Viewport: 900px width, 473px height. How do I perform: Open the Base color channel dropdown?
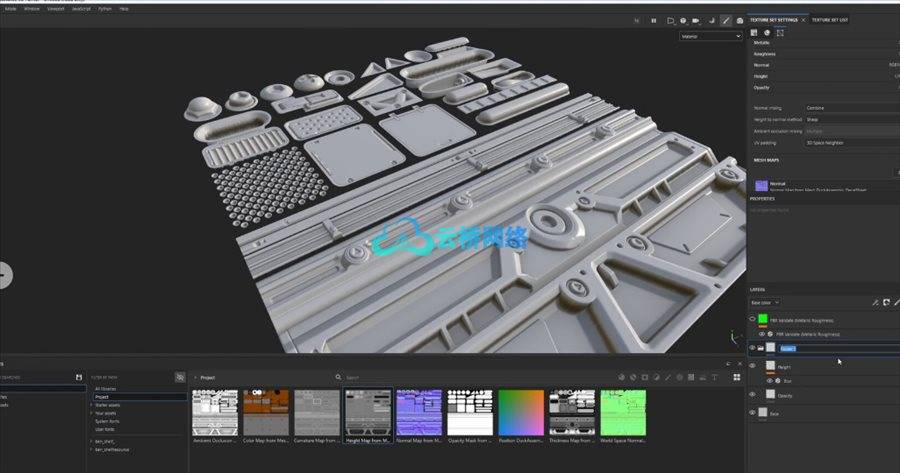(765, 302)
